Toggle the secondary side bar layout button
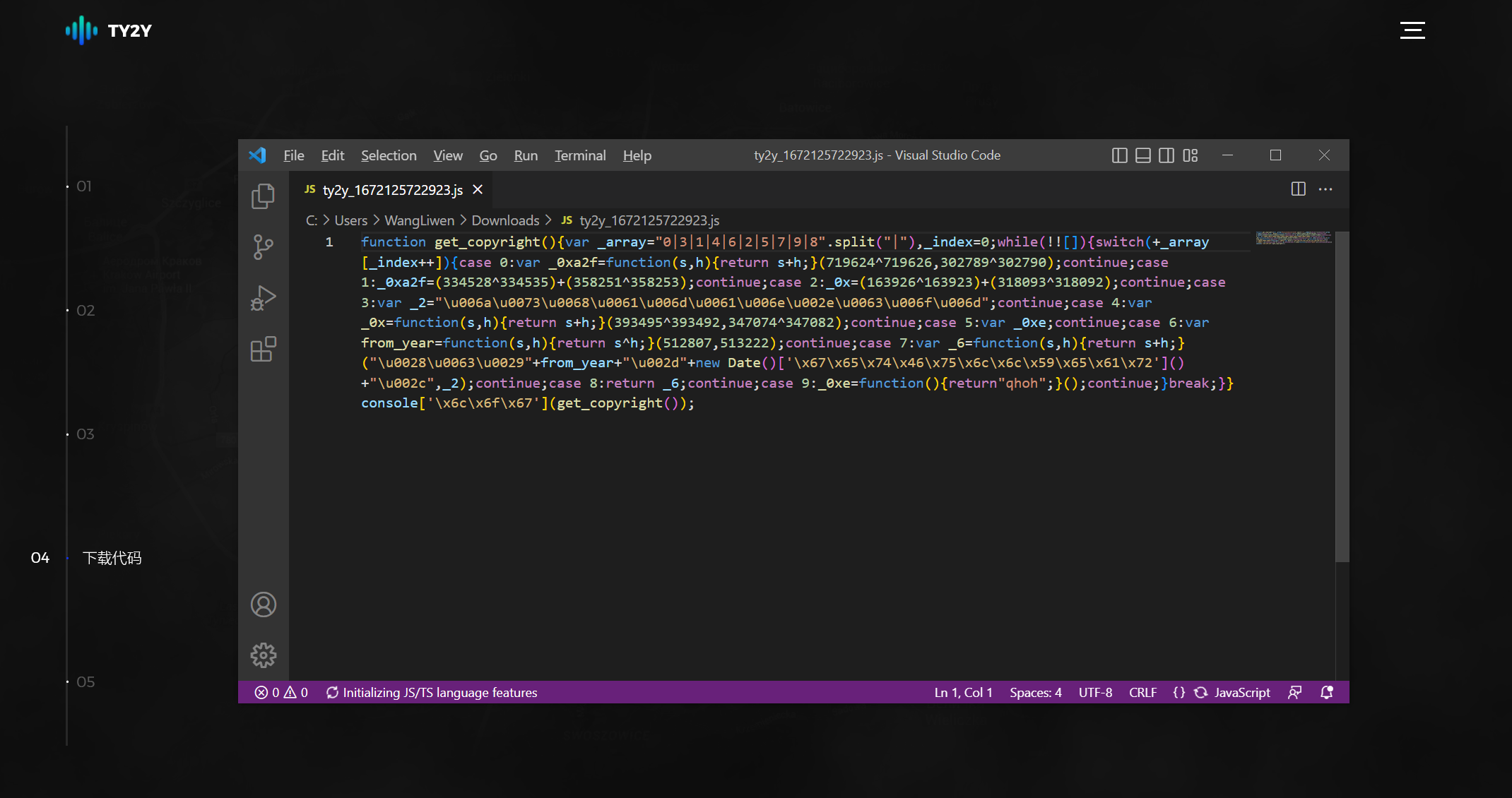This screenshot has height=798, width=1512. click(x=1167, y=155)
